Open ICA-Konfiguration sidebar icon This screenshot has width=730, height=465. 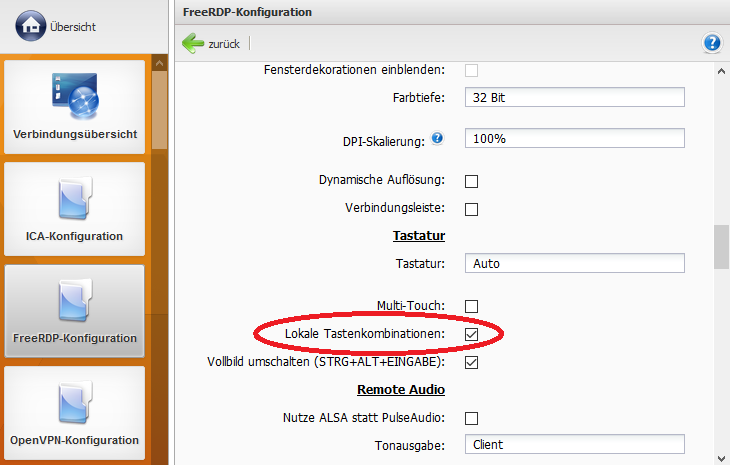(75, 197)
